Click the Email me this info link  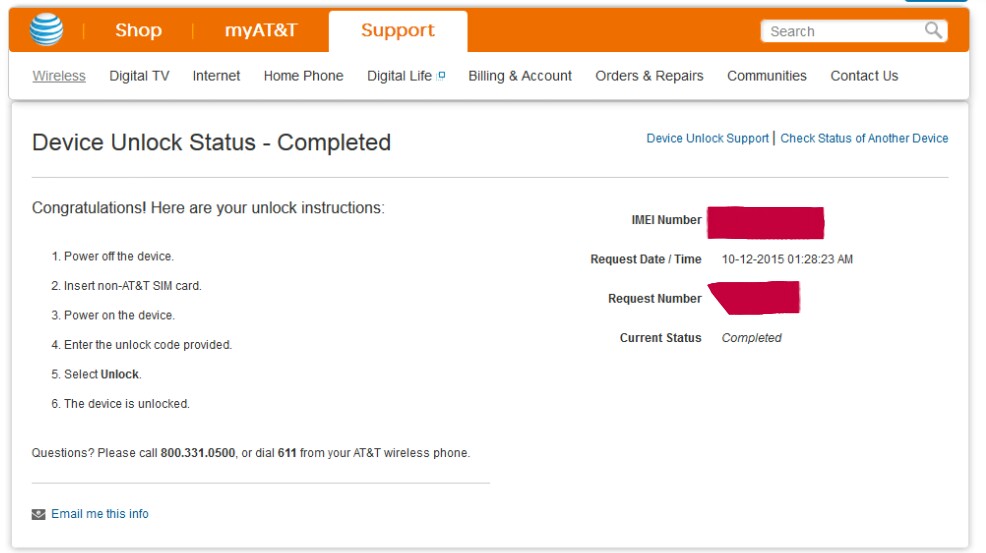[100, 514]
